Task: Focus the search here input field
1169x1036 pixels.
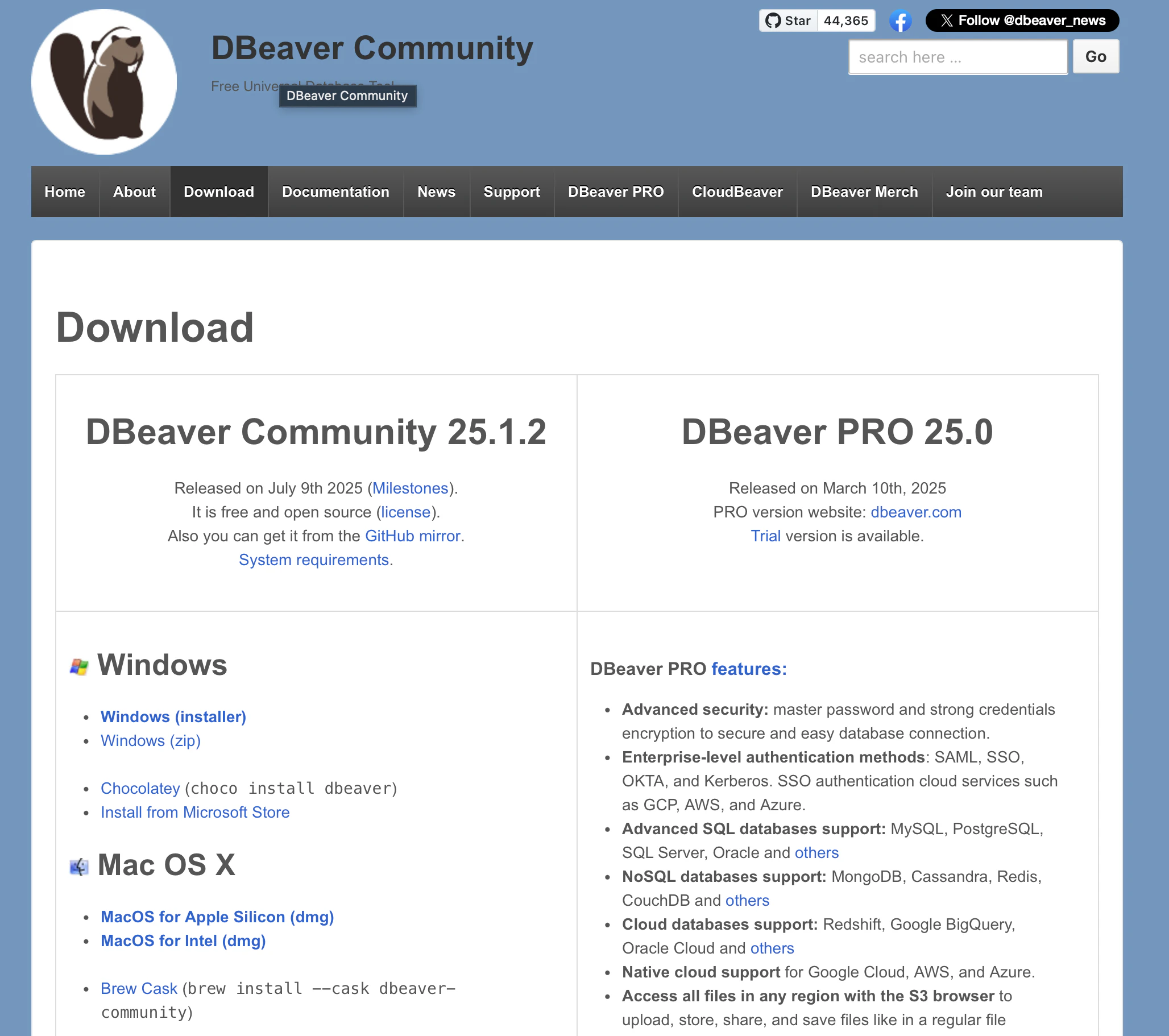Action: pyautogui.click(x=958, y=57)
